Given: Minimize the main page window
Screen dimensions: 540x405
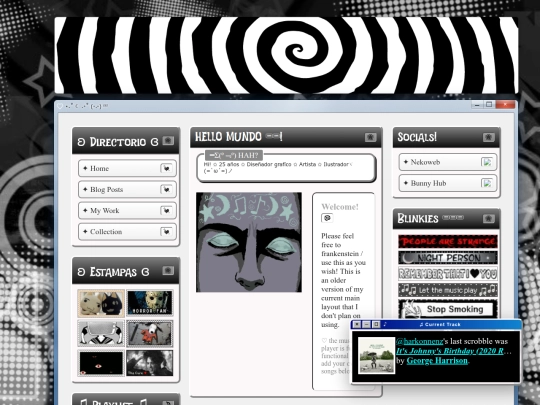Looking at the screenshot, I should coord(477,105).
